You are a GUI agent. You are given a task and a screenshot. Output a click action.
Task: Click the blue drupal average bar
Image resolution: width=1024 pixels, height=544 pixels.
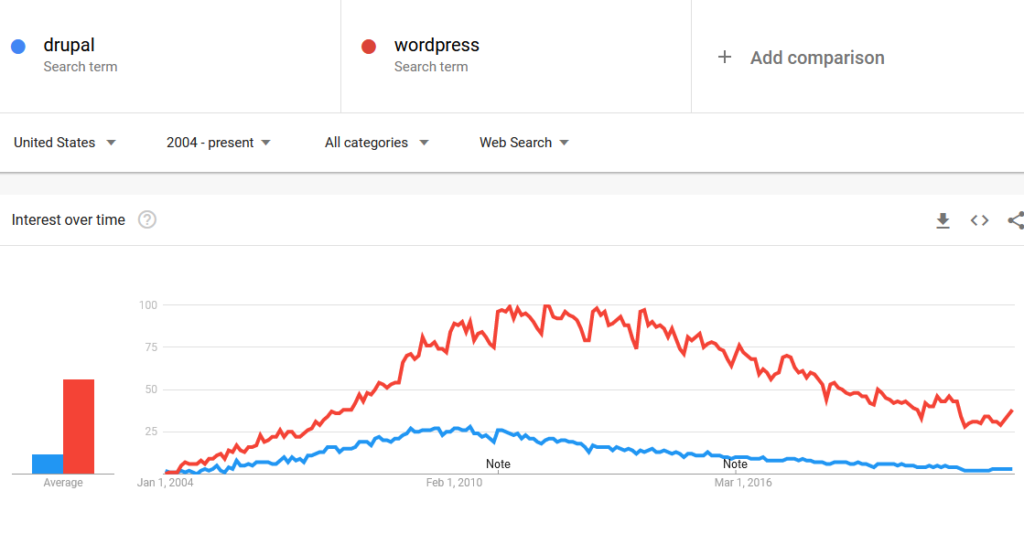(47, 464)
